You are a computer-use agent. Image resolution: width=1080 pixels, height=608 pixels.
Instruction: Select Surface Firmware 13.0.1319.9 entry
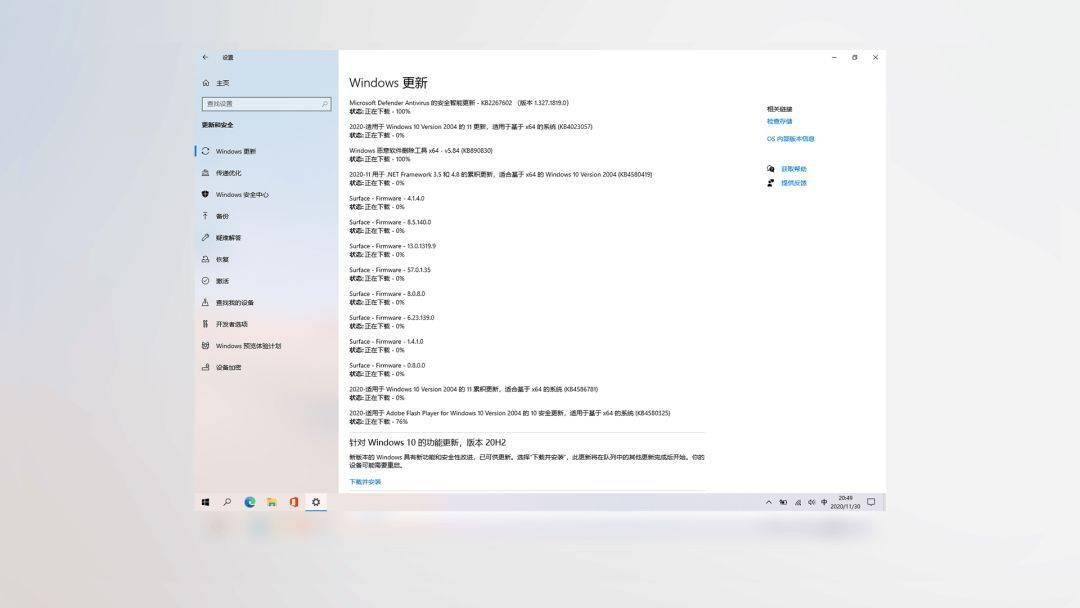click(393, 250)
